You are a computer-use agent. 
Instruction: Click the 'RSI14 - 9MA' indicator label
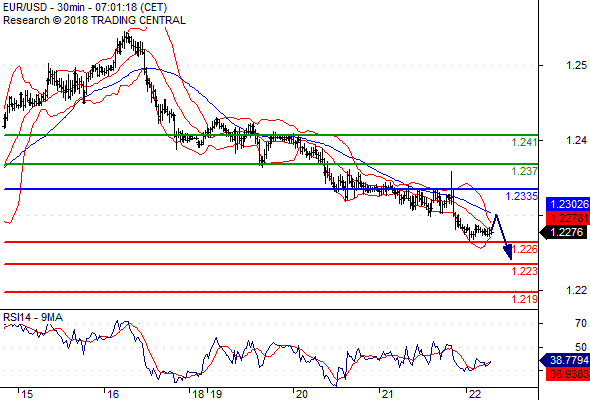point(33,318)
